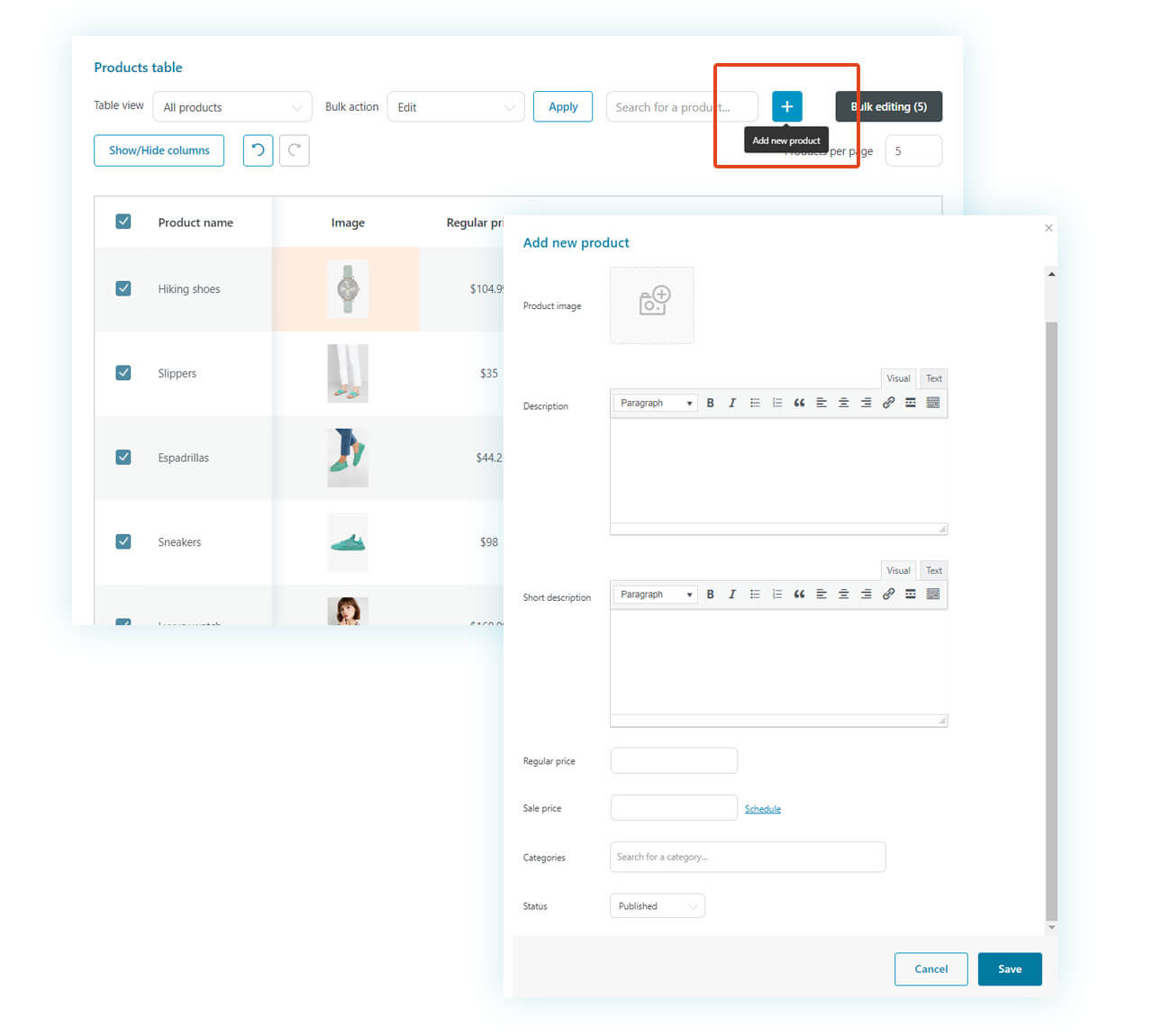Align text left in Description editor

[821, 403]
